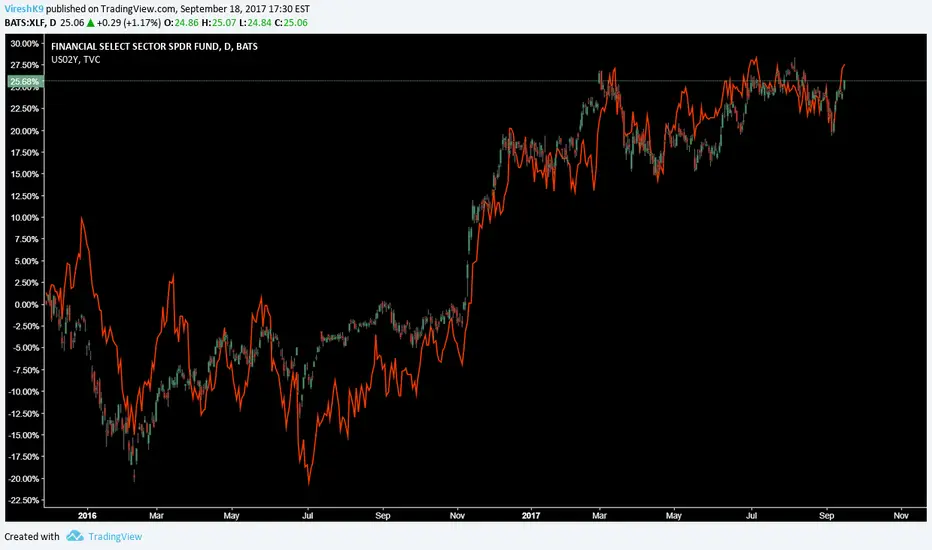Click the TradingView cloud logo icon
The image size is (932, 550).
pyautogui.click(x=75, y=536)
